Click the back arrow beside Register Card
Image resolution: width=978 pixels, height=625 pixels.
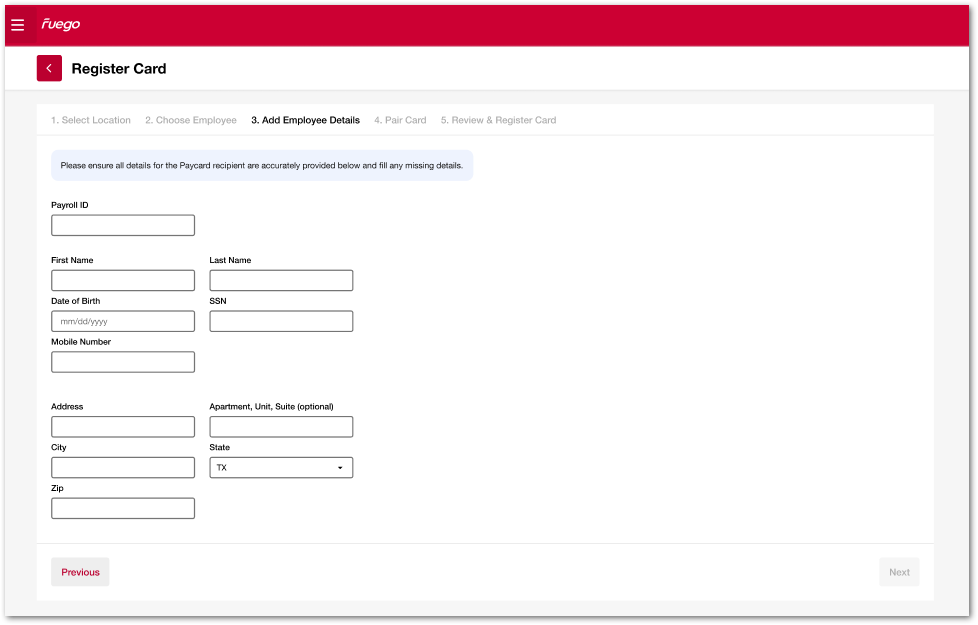49,68
